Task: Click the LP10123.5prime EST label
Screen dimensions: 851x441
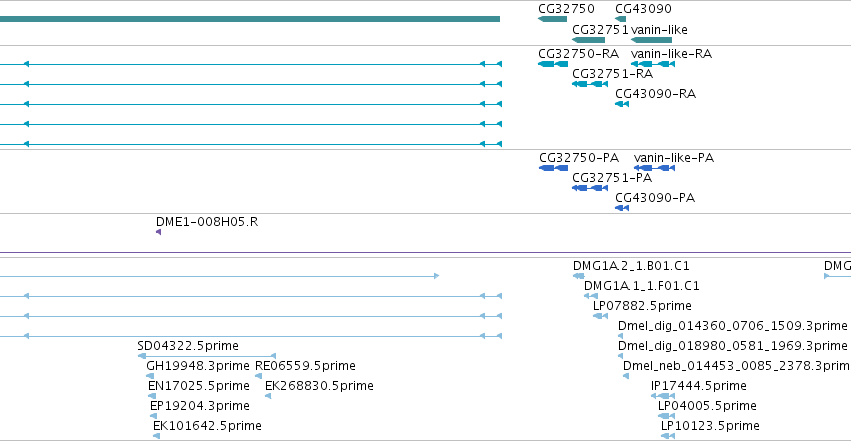Action: coord(710,426)
